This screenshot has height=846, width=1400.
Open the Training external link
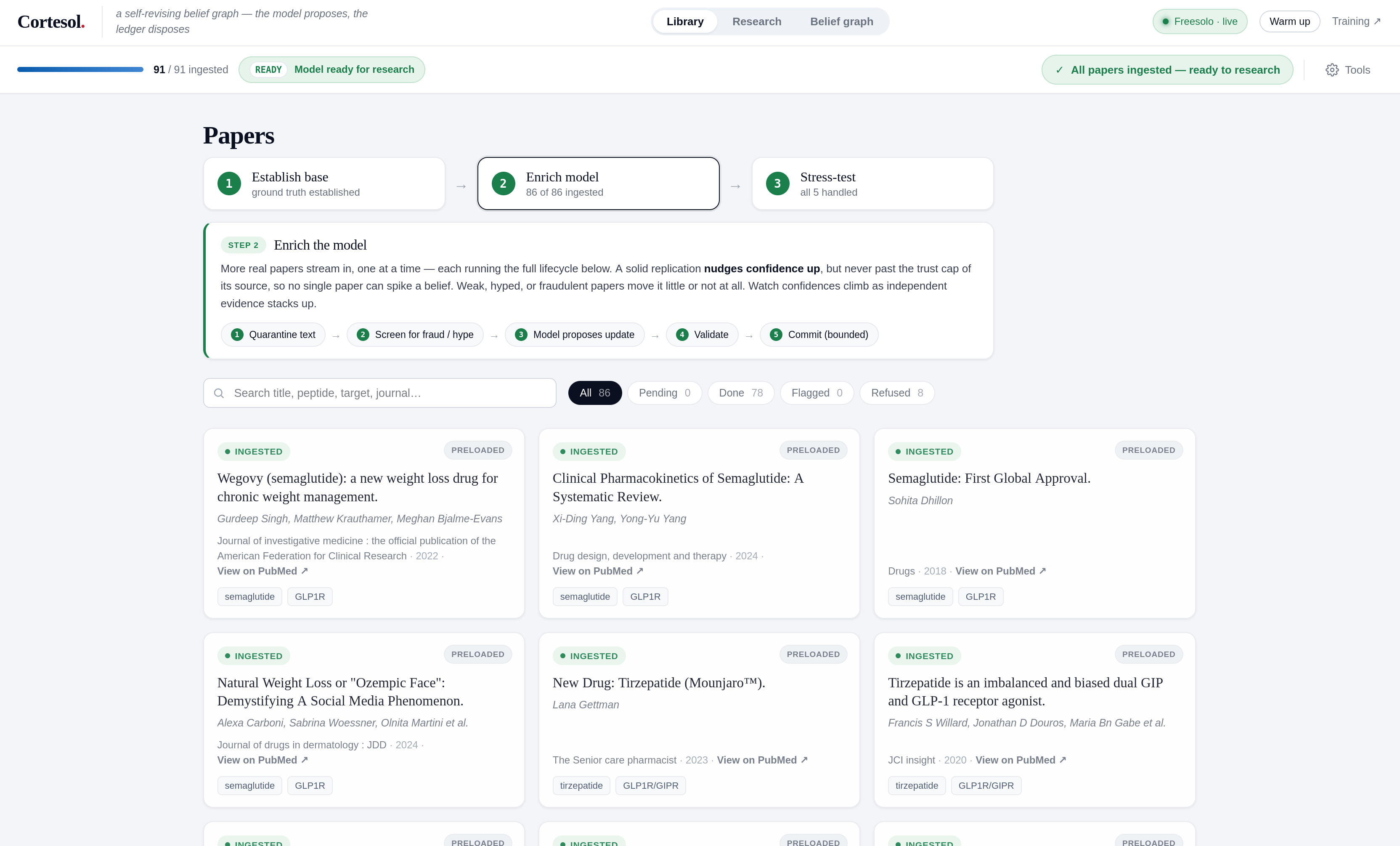1356,21
